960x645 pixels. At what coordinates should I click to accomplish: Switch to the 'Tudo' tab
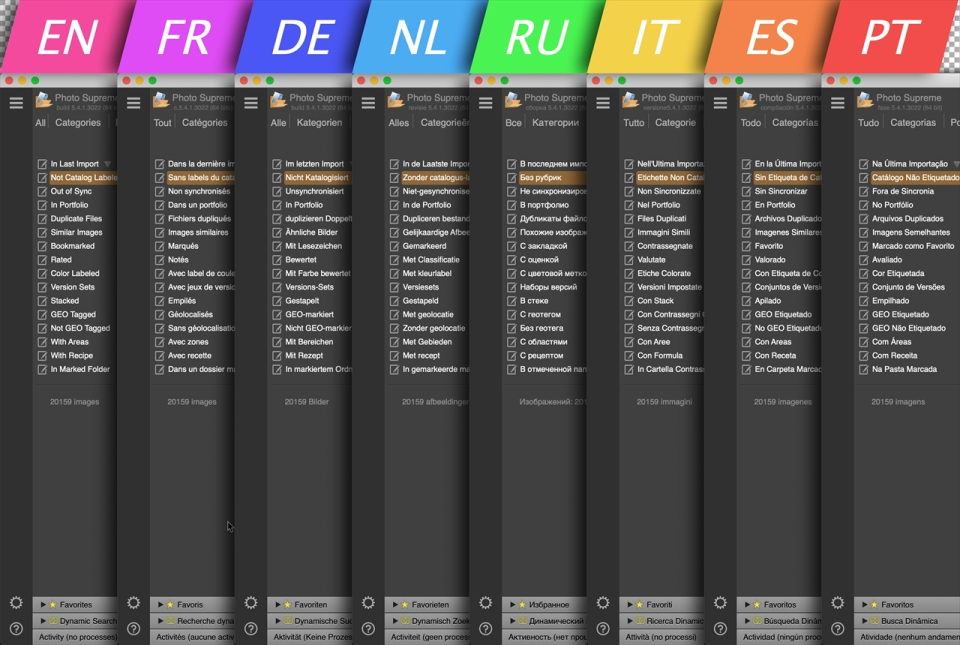point(868,122)
